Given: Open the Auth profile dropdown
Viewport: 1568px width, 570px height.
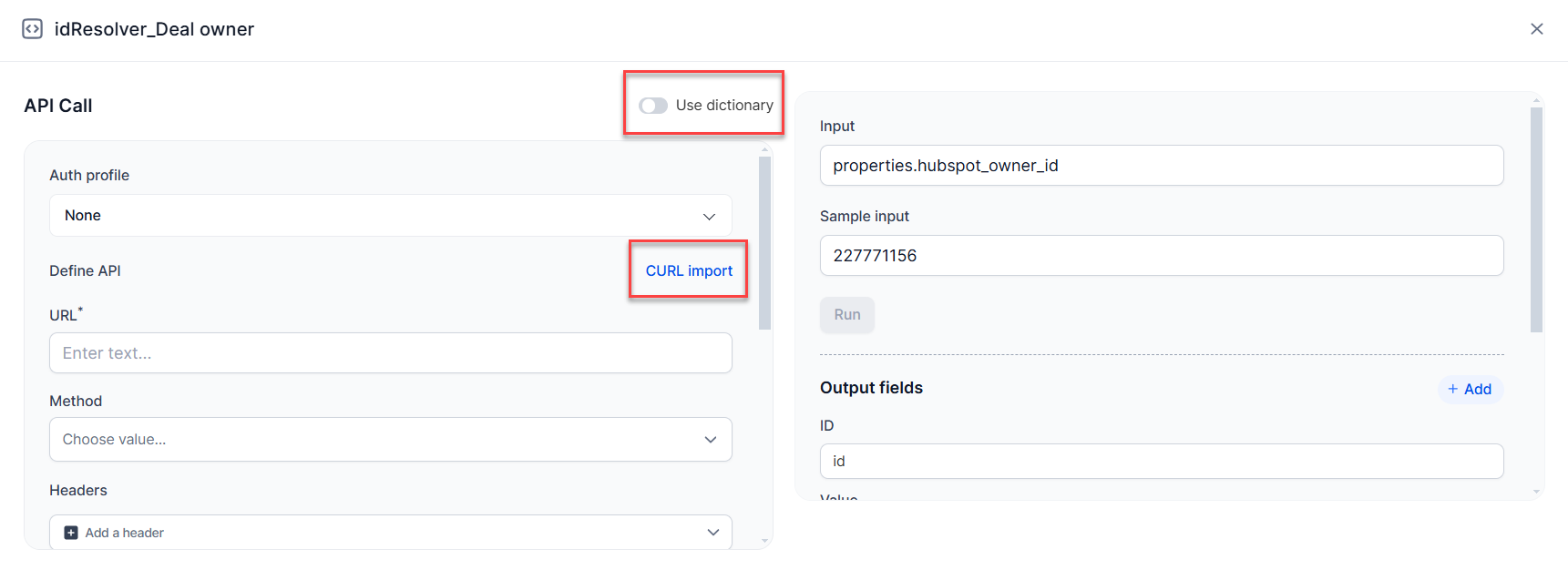Looking at the screenshot, I should (390, 216).
